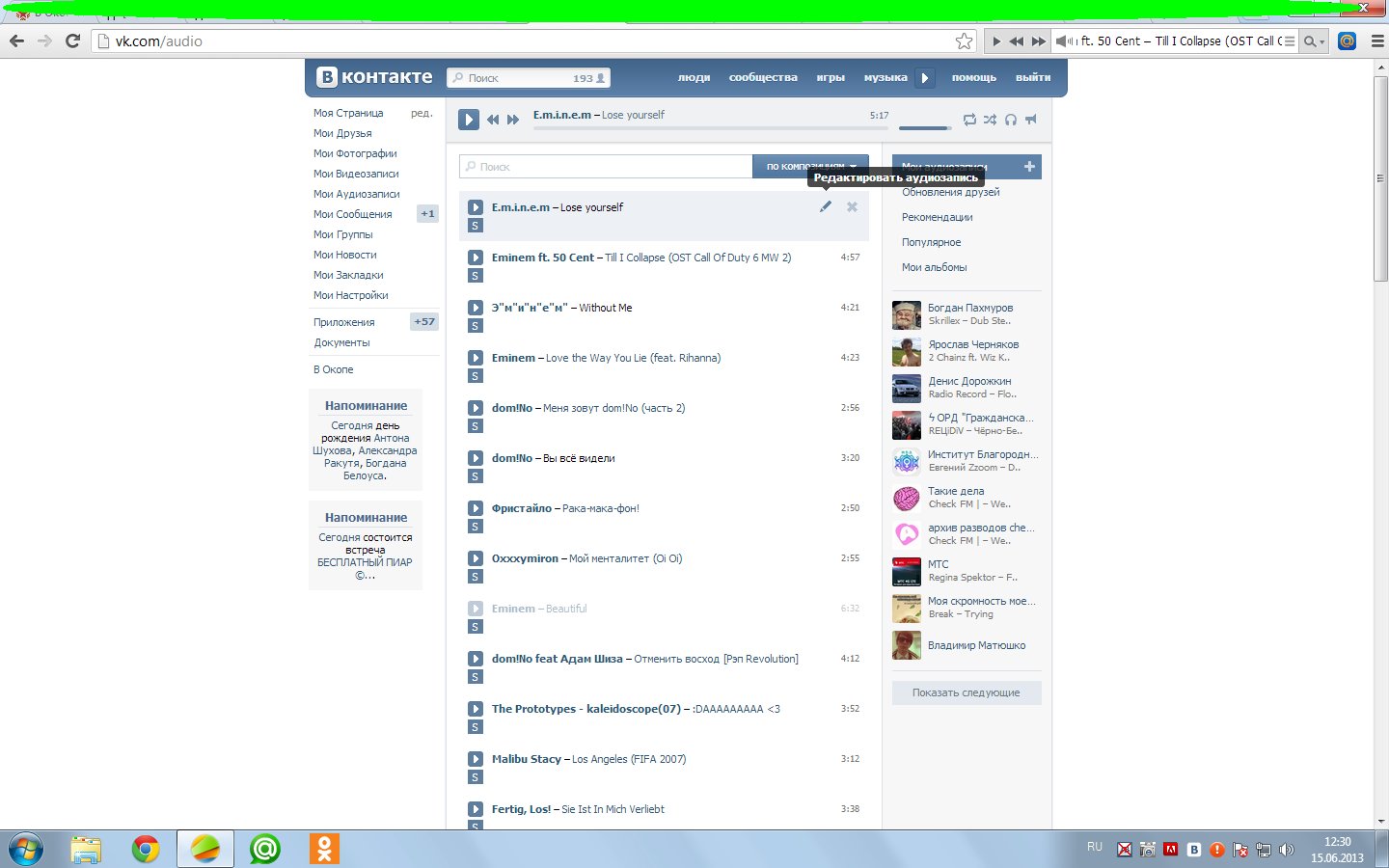The image size is (1389, 868).
Task: Click the S icon under Мой менталитет
Action: pyautogui.click(x=475, y=577)
